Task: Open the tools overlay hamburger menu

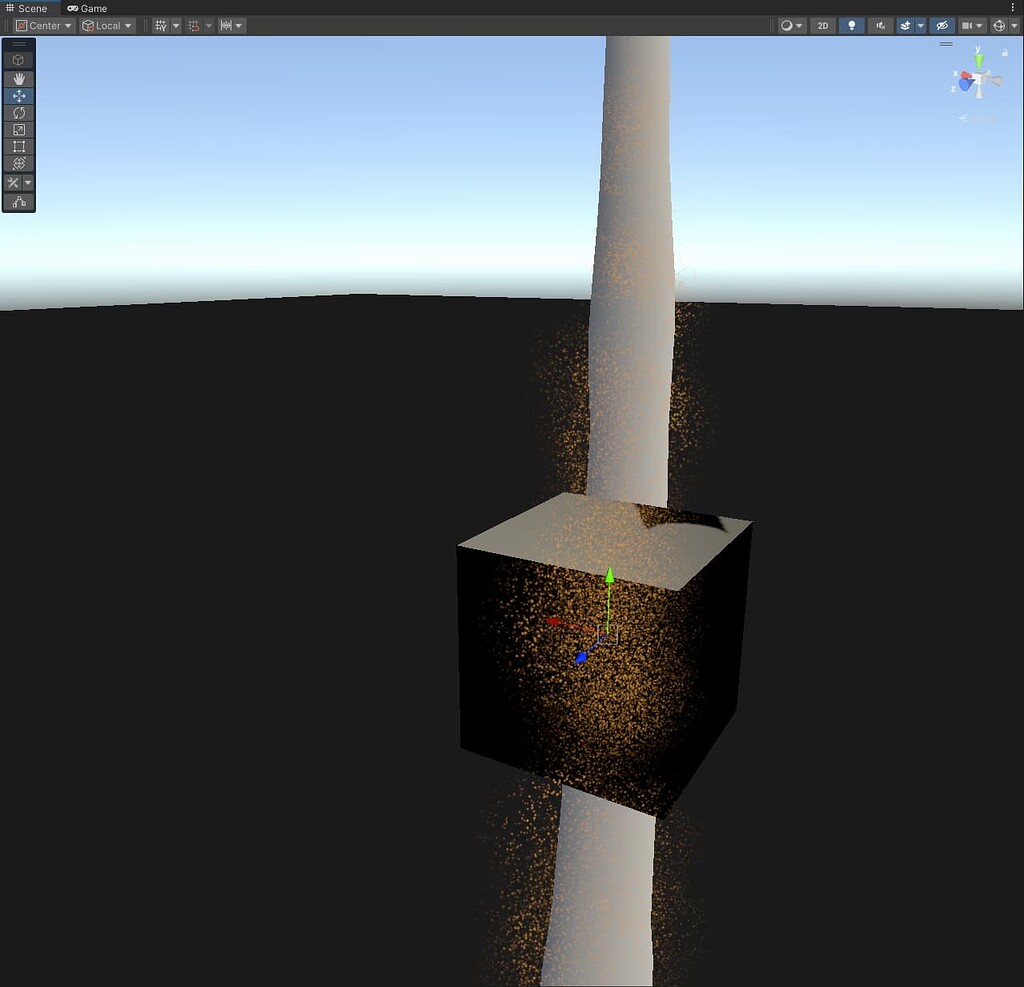Action: click(17, 42)
